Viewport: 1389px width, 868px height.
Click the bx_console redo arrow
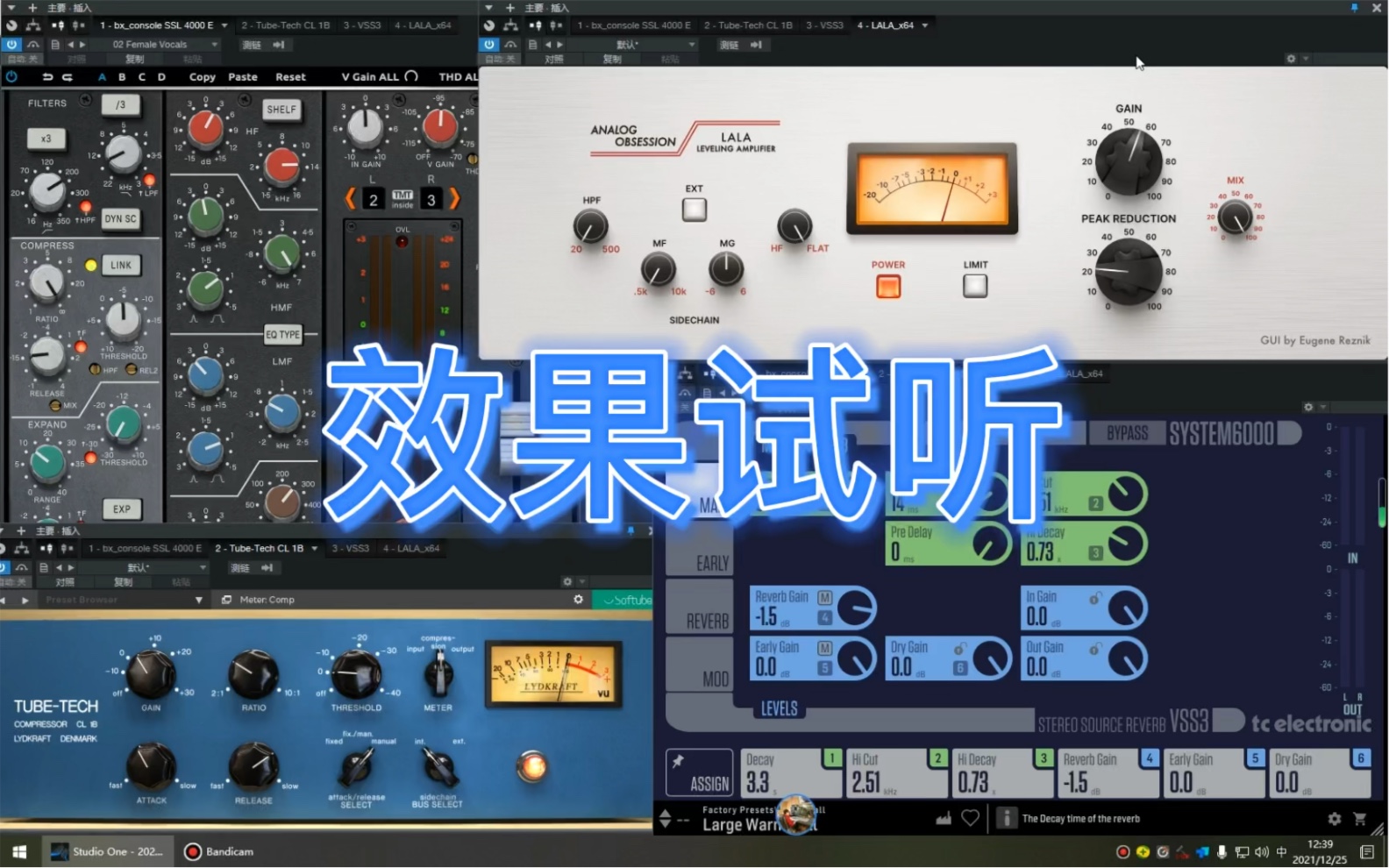pos(68,77)
